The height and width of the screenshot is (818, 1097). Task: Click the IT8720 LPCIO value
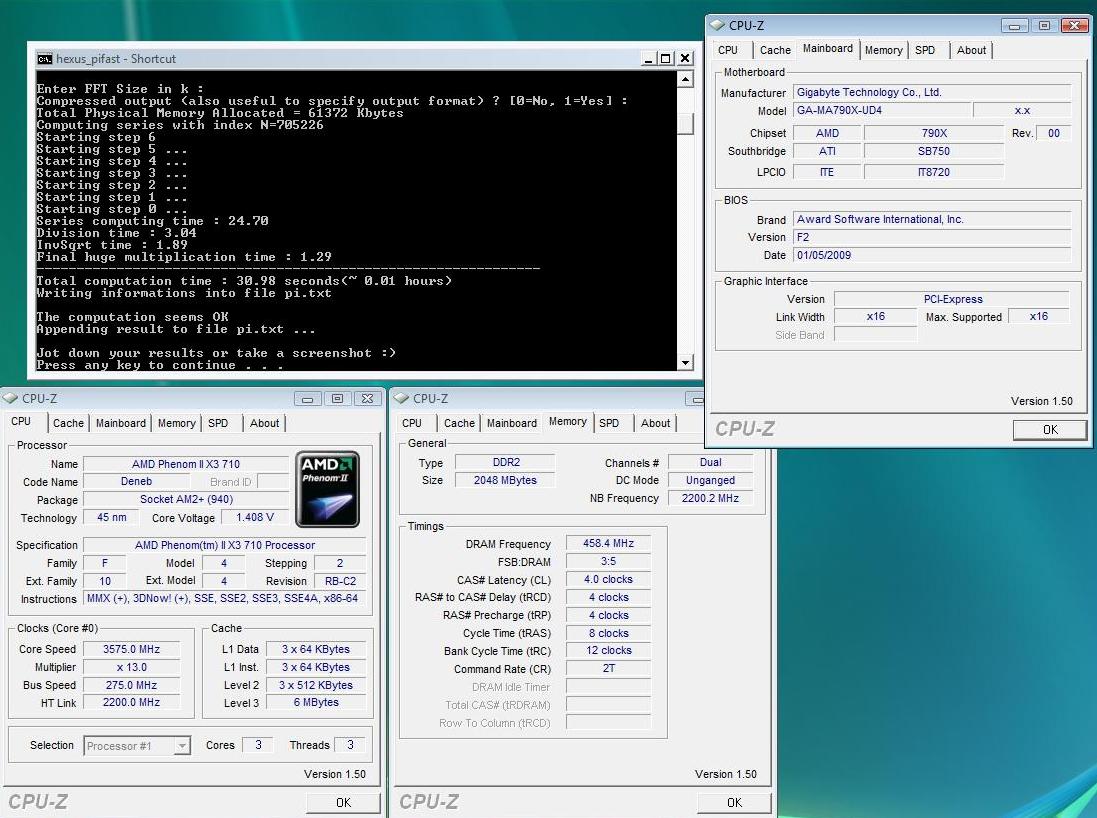934,172
